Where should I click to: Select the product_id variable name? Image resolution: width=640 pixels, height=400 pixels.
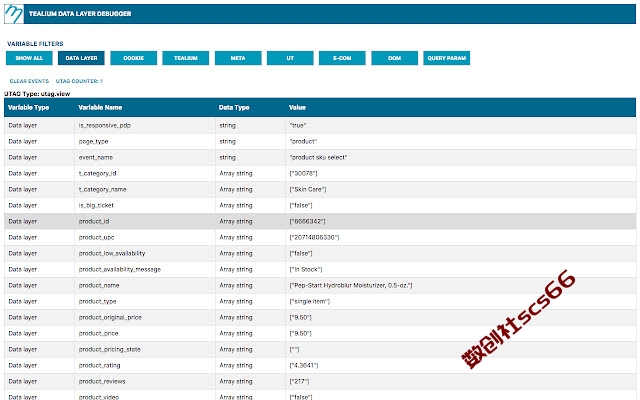pos(94,221)
